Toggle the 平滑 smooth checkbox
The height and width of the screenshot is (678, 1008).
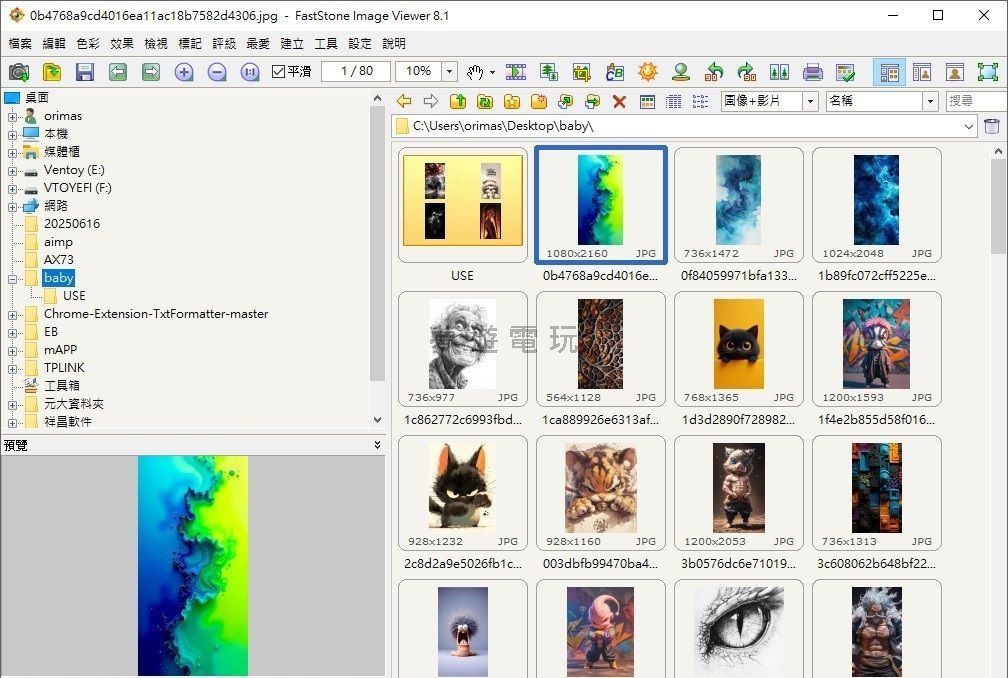(x=279, y=72)
